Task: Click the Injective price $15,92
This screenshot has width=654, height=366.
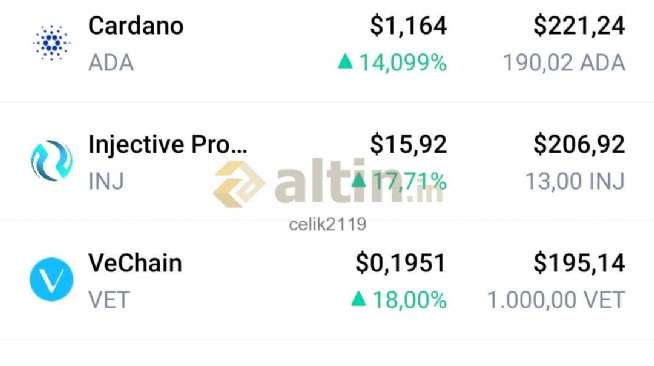Action: coord(408,145)
